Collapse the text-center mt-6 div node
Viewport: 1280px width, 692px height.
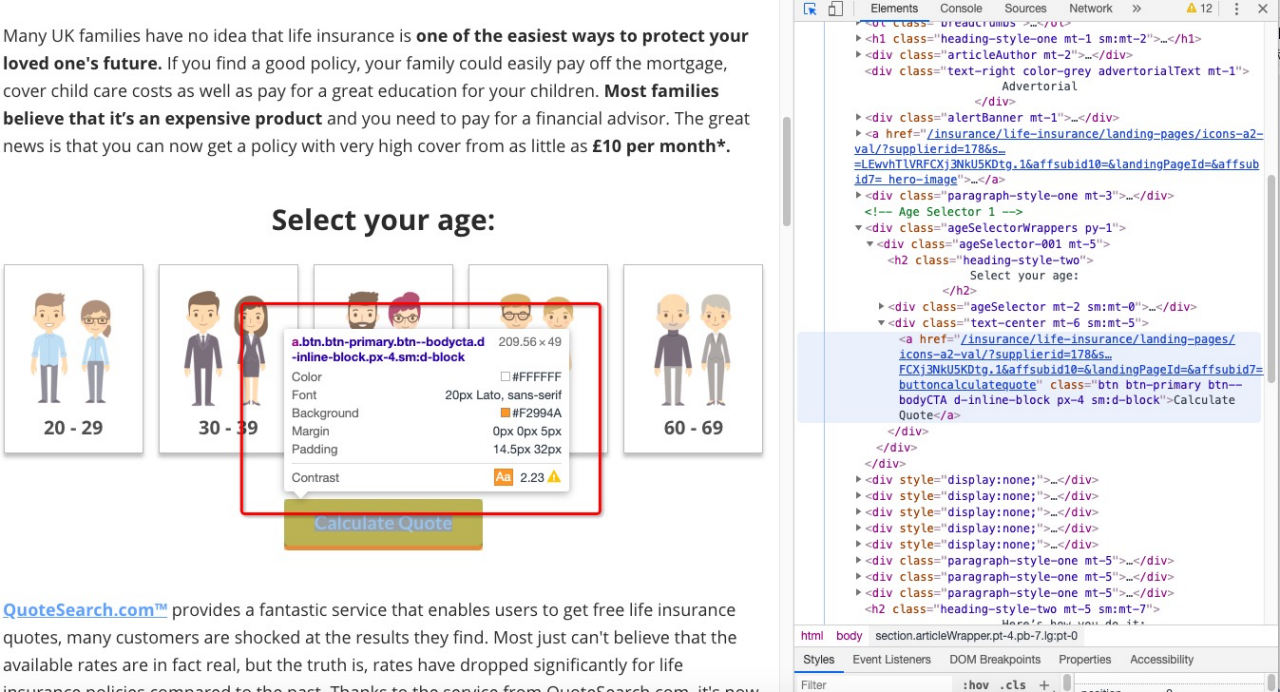(882, 323)
